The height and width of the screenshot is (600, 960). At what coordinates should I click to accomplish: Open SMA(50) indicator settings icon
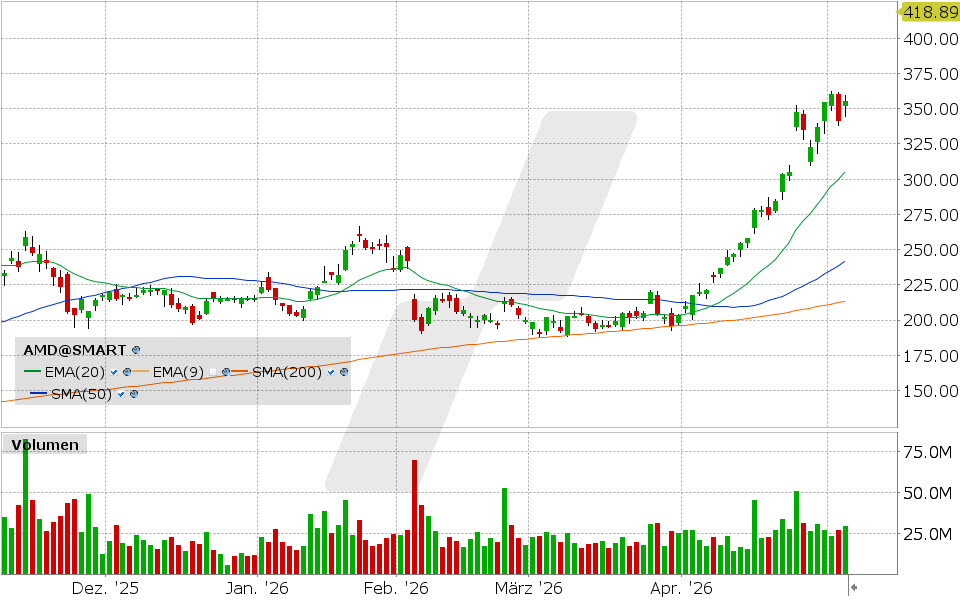point(134,394)
